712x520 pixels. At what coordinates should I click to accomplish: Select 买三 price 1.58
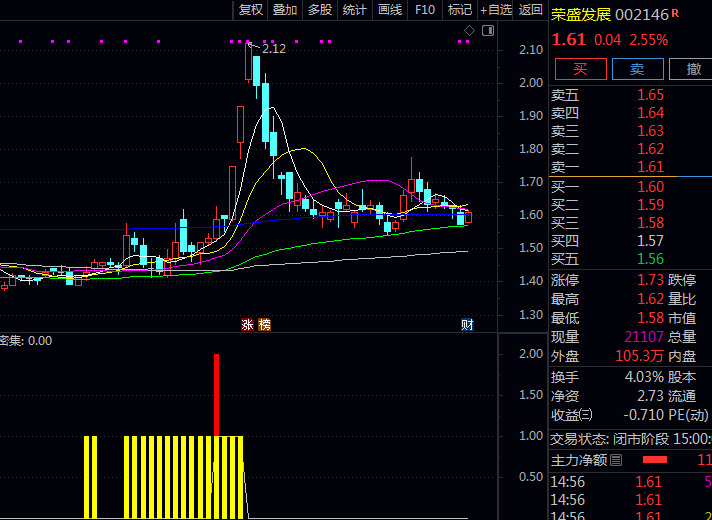tap(650, 223)
